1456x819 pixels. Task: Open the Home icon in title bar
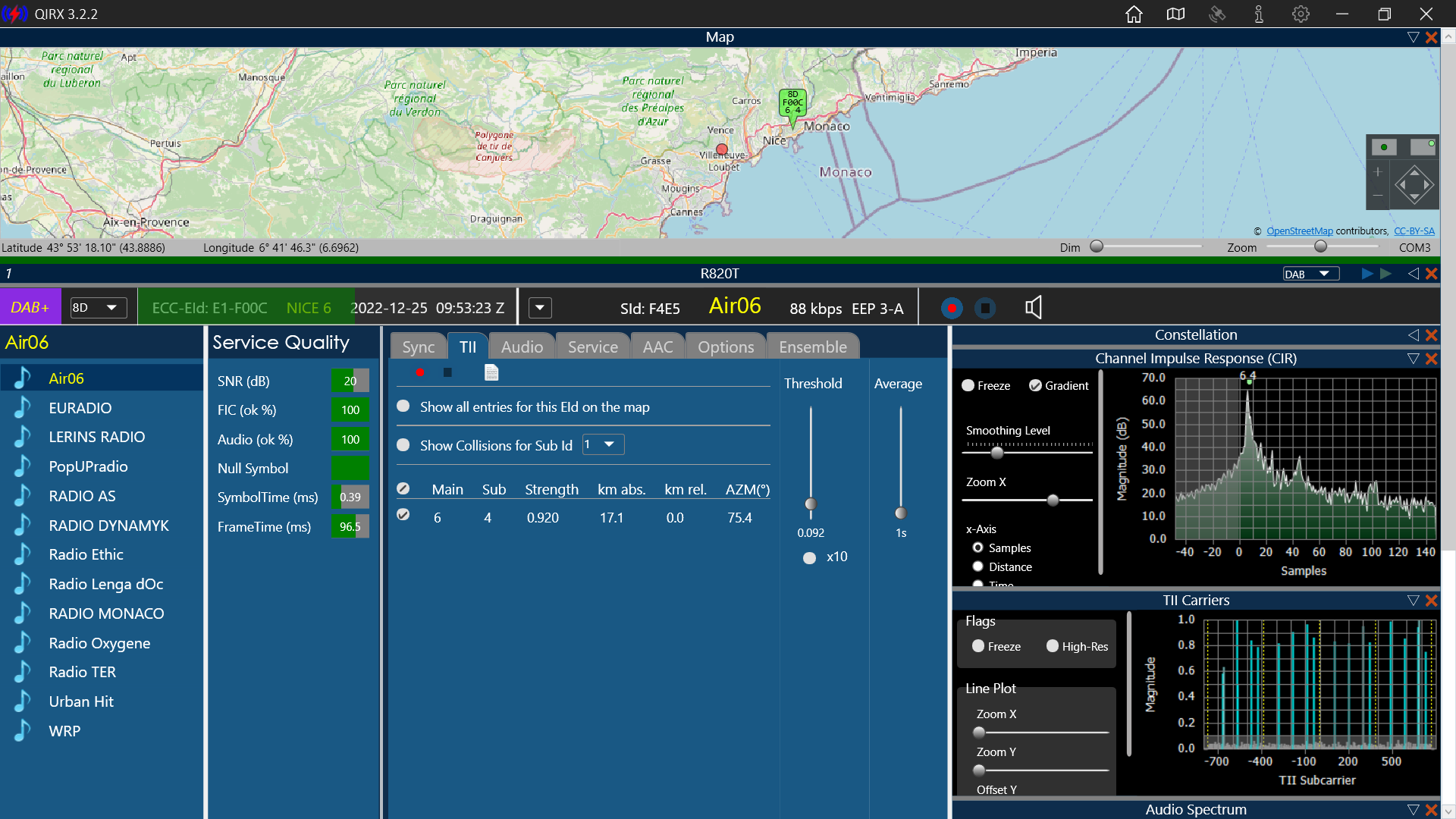click(x=1134, y=14)
